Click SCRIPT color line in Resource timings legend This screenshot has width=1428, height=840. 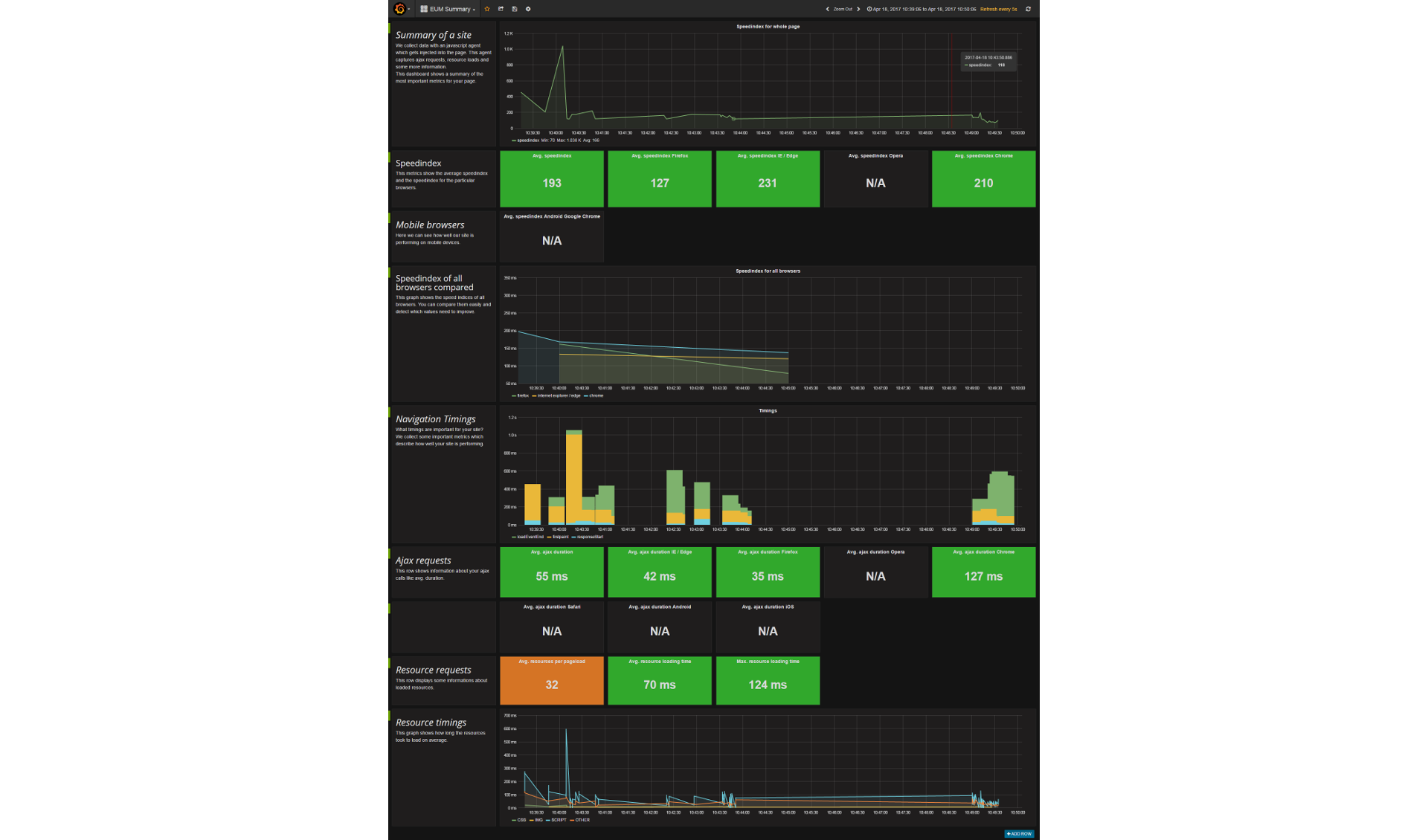point(548,820)
